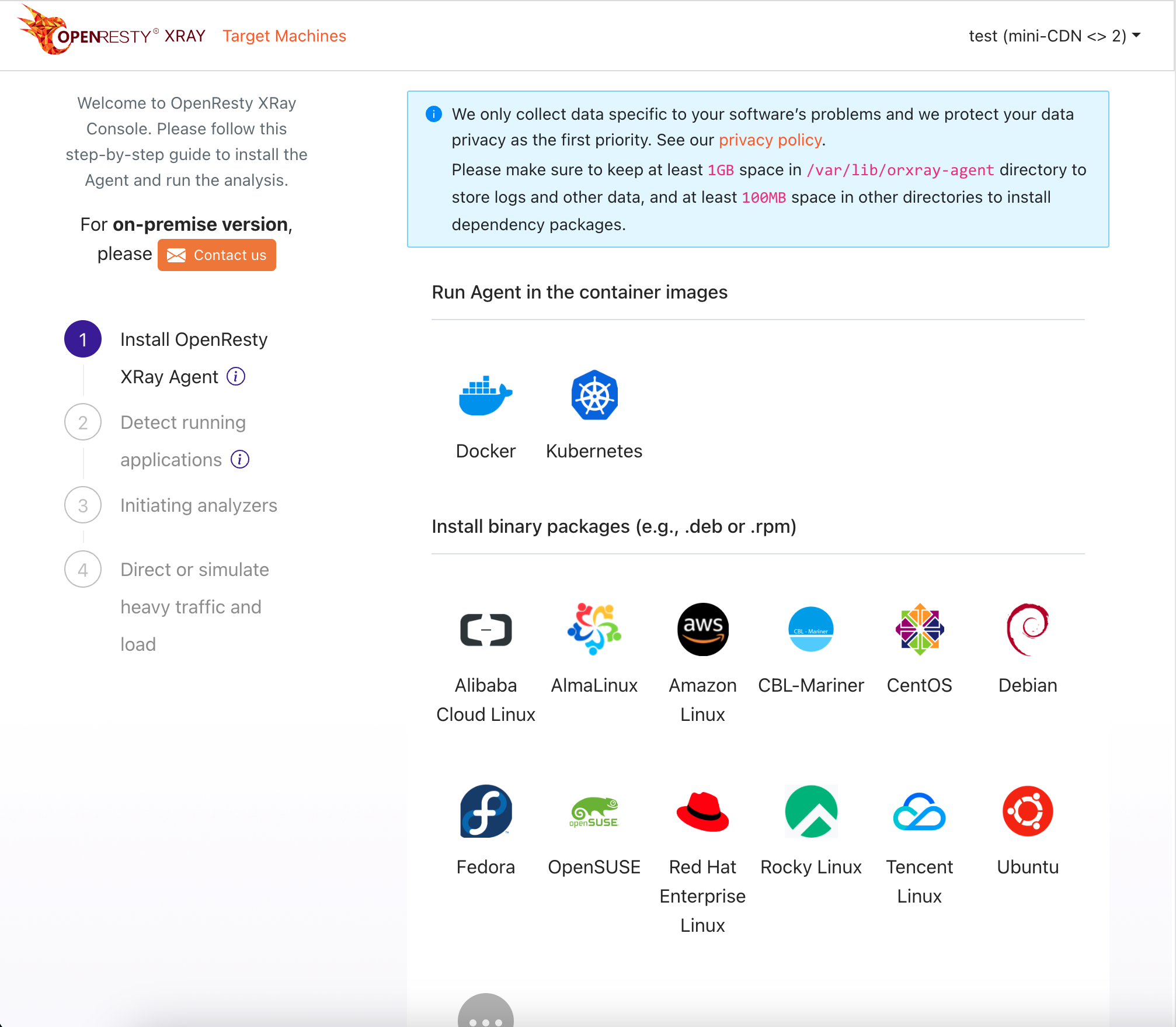Click the blue info icon in the notice

tap(434, 114)
